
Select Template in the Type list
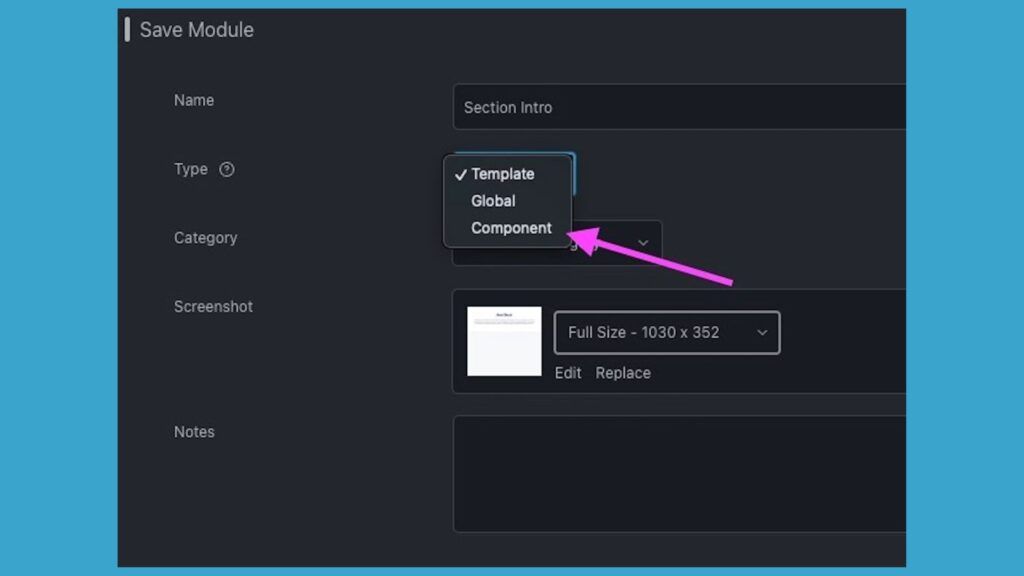pos(503,174)
